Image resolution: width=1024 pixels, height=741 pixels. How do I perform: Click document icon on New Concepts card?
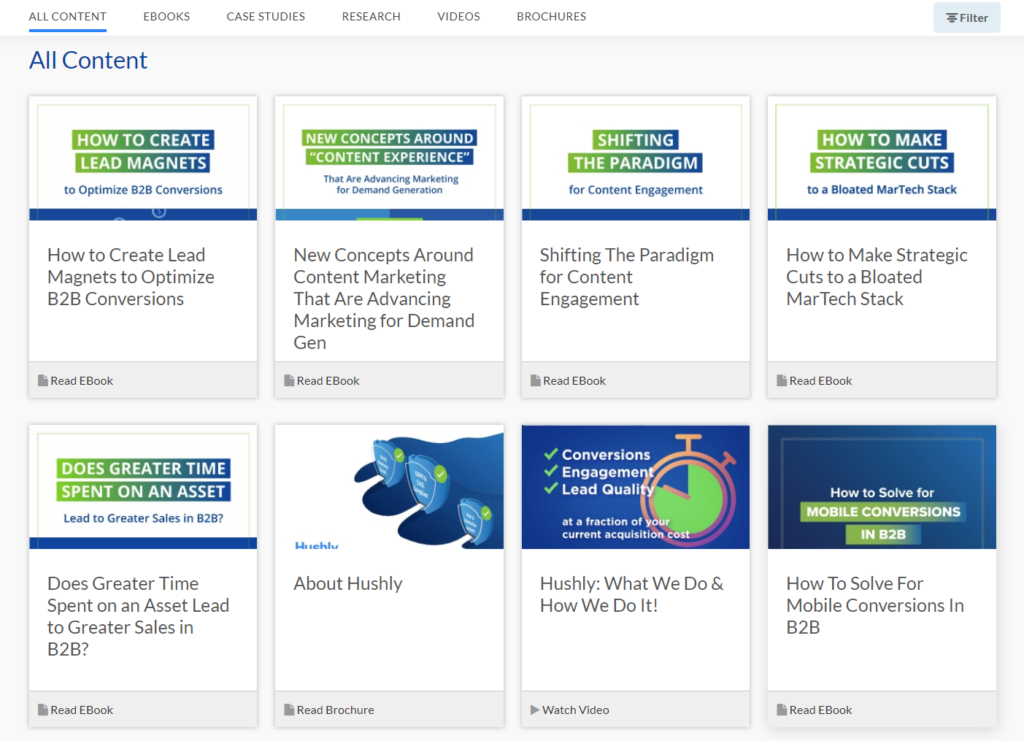[x=289, y=381]
